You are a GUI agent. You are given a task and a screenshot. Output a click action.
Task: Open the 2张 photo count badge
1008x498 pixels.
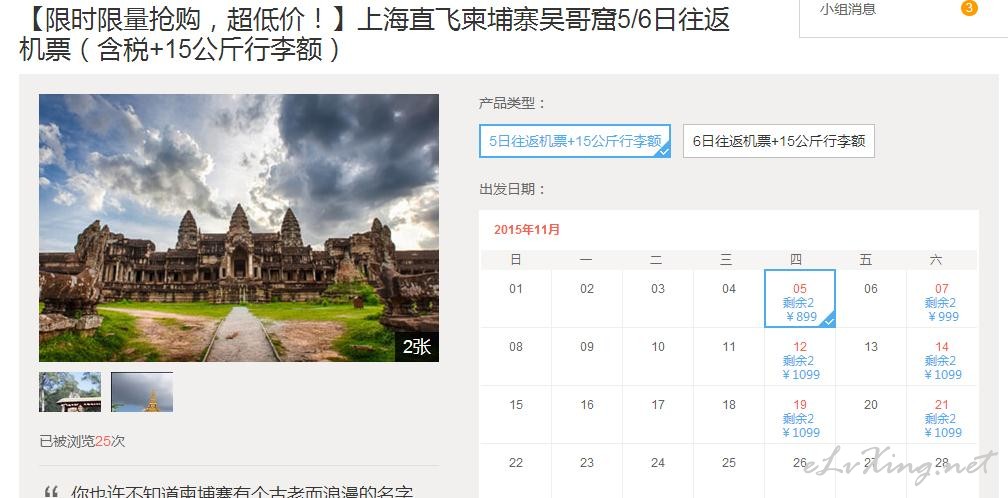coord(417,347)
